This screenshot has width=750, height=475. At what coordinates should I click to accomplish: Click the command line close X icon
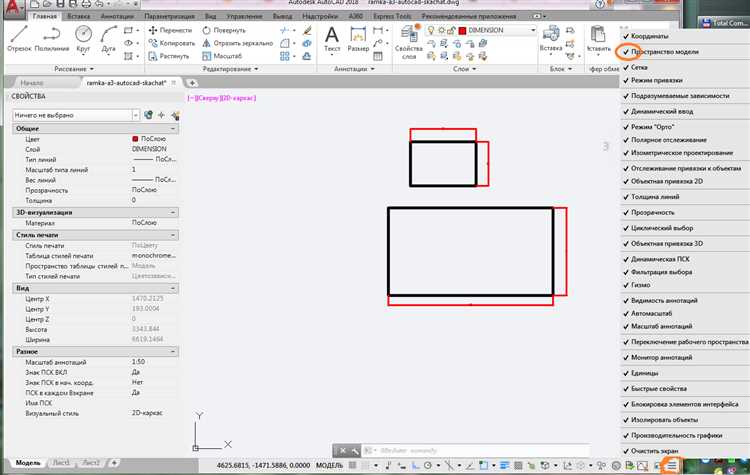342,451
